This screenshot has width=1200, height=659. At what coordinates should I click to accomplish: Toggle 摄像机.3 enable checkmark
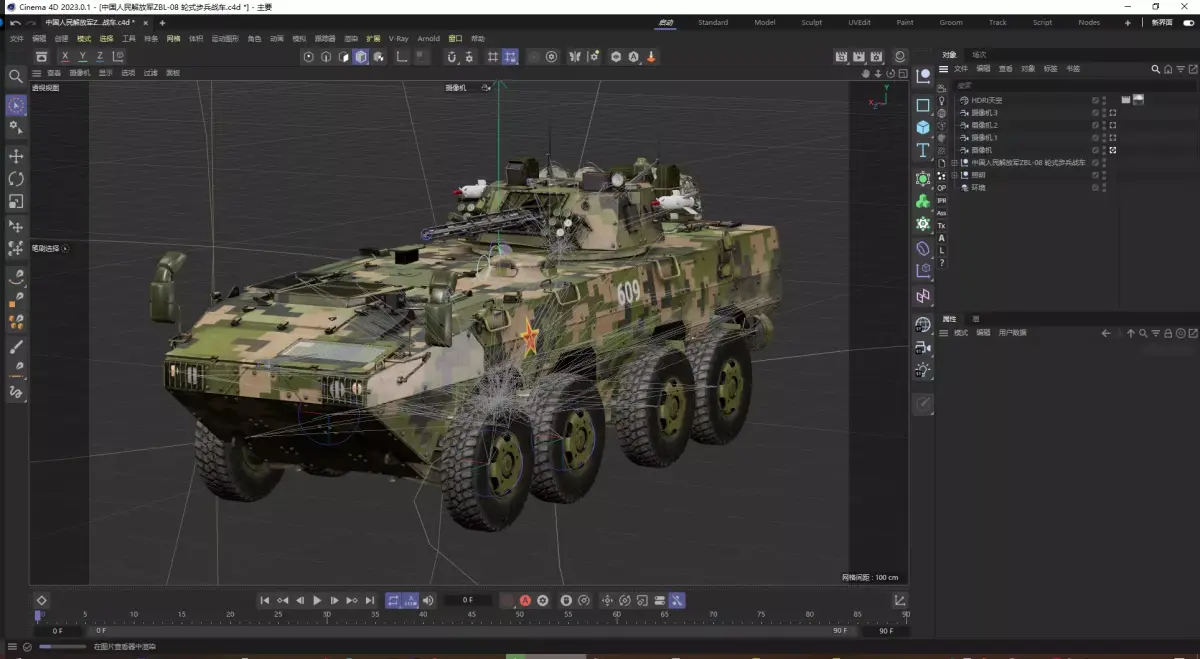1096,113
